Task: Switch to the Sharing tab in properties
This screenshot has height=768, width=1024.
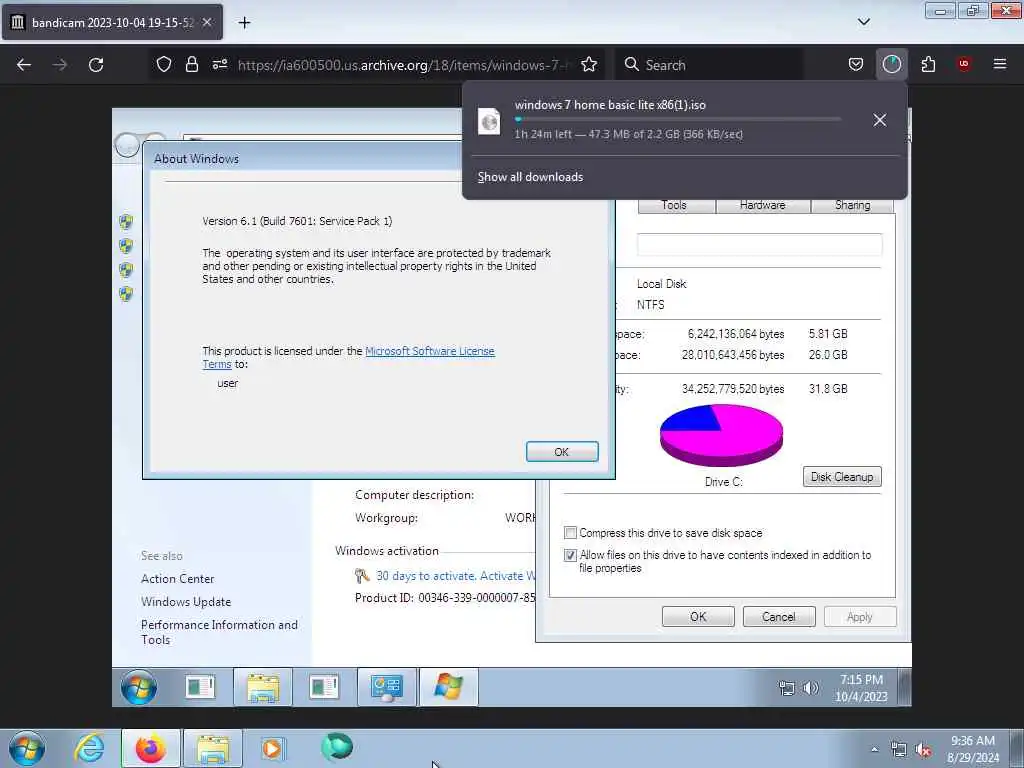Action: click(852, 205)
